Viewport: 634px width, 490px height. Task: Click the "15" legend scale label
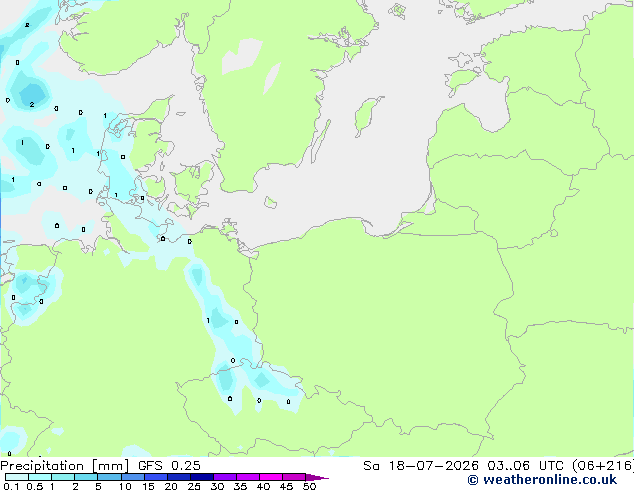pos(148,486)
